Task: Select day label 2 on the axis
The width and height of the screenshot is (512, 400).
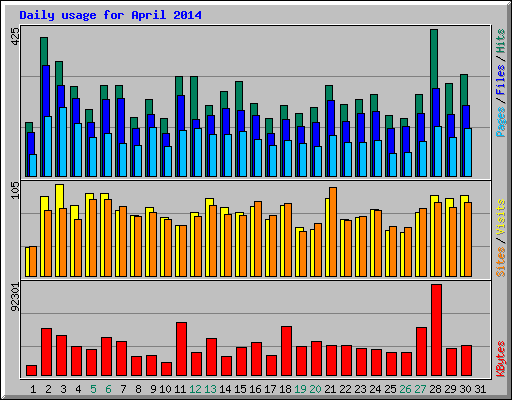Action: [x=48, y=389]
